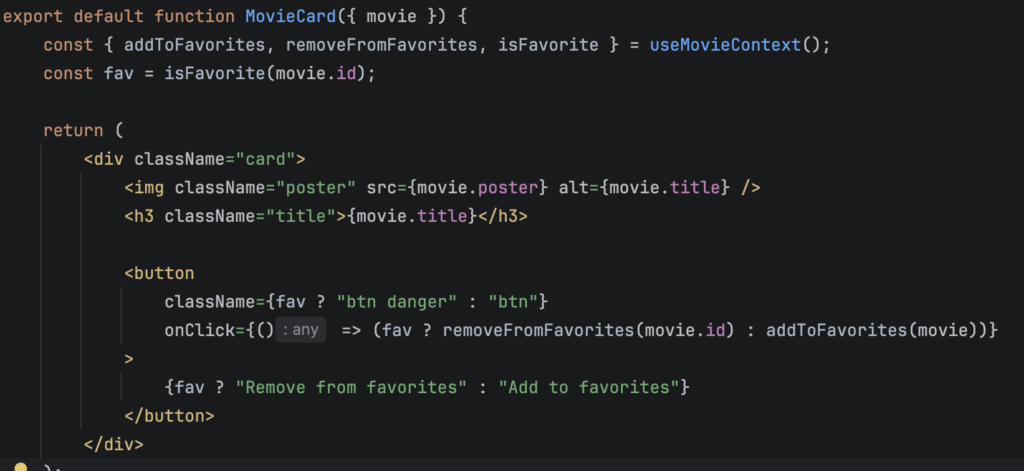Click the return keyword
Viewport: 1024px width, 471px height.
[x=73, y=130]
